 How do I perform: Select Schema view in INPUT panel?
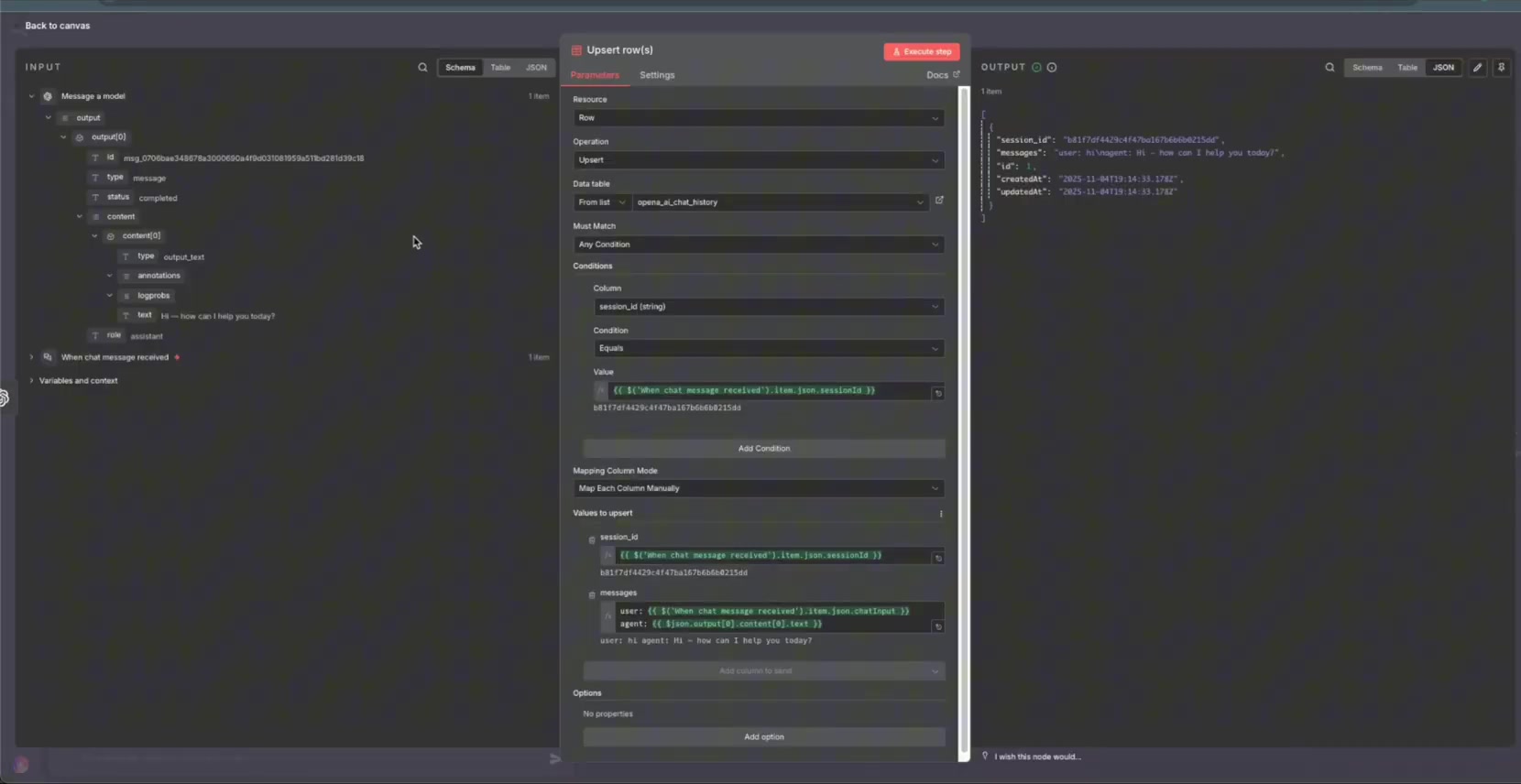(x=460, y=68)
